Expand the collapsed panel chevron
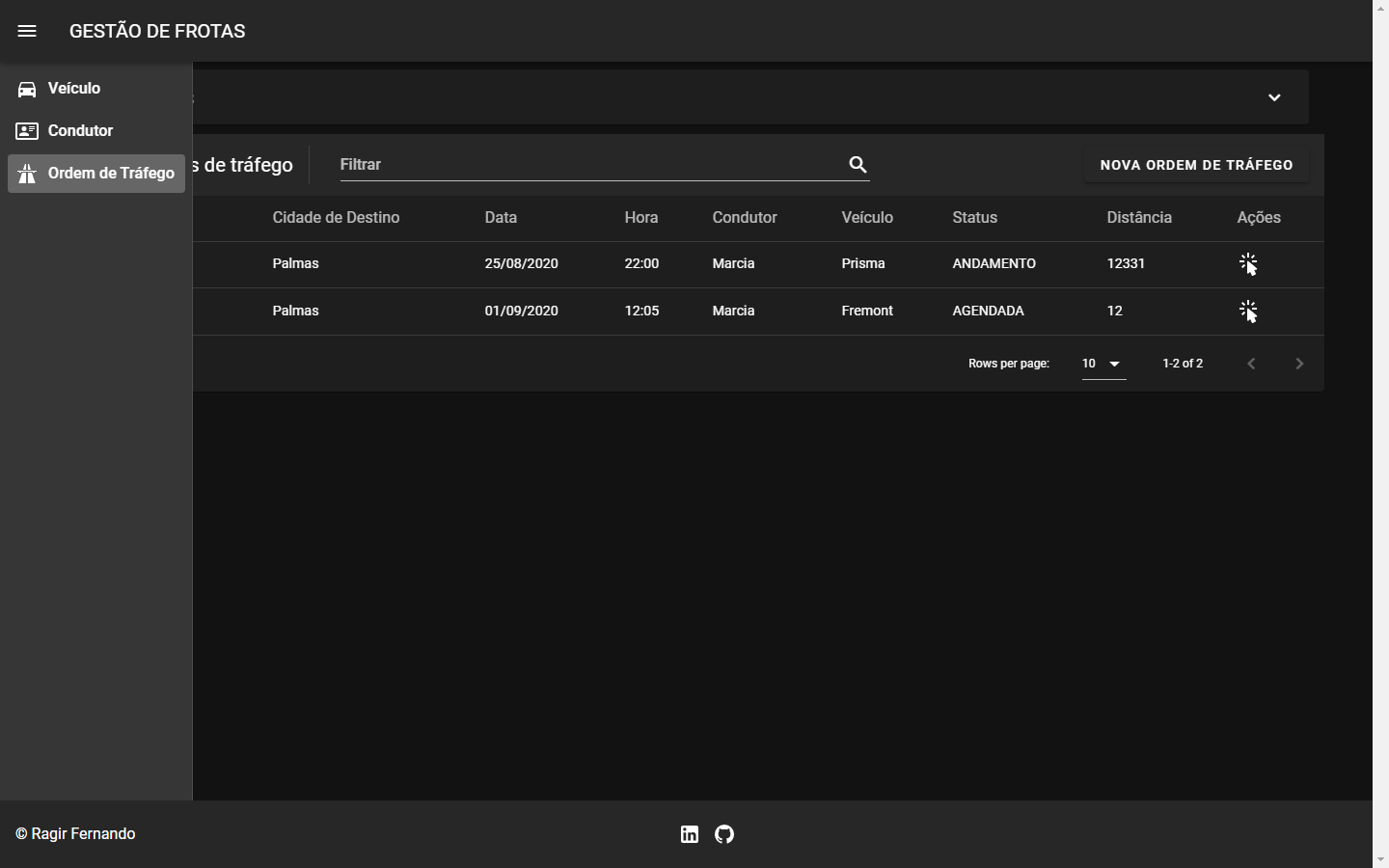The width and height of the screenshot is (1389, 868). [x=1274, y=97]
